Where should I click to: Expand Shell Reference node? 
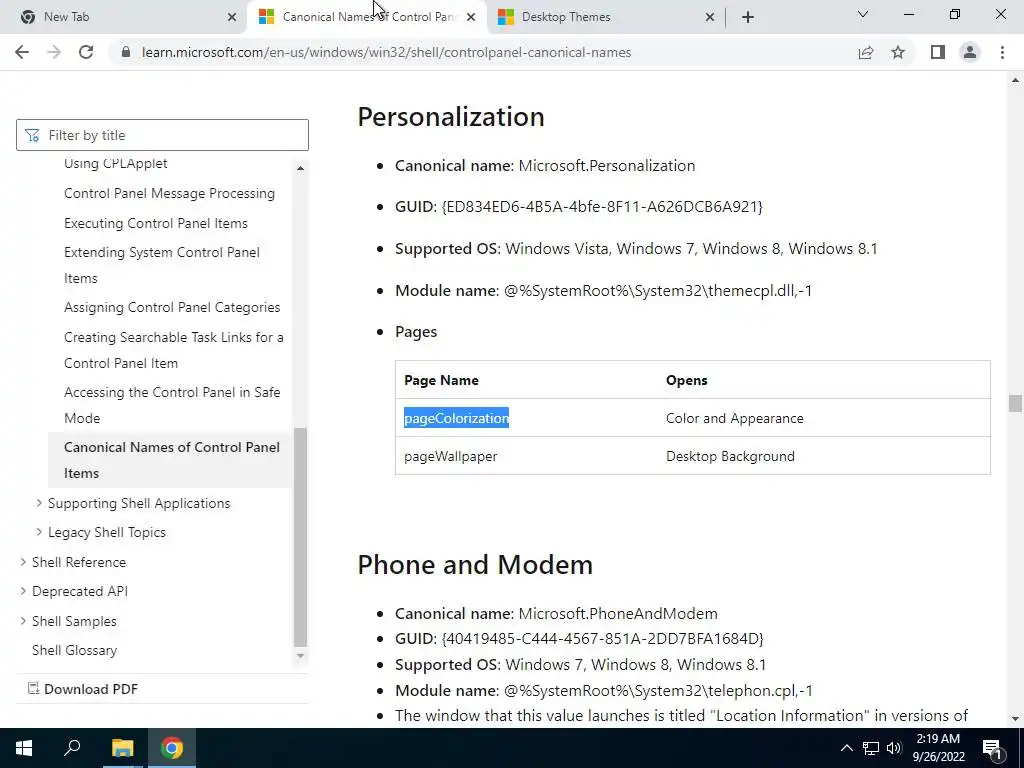click(23, 562)
